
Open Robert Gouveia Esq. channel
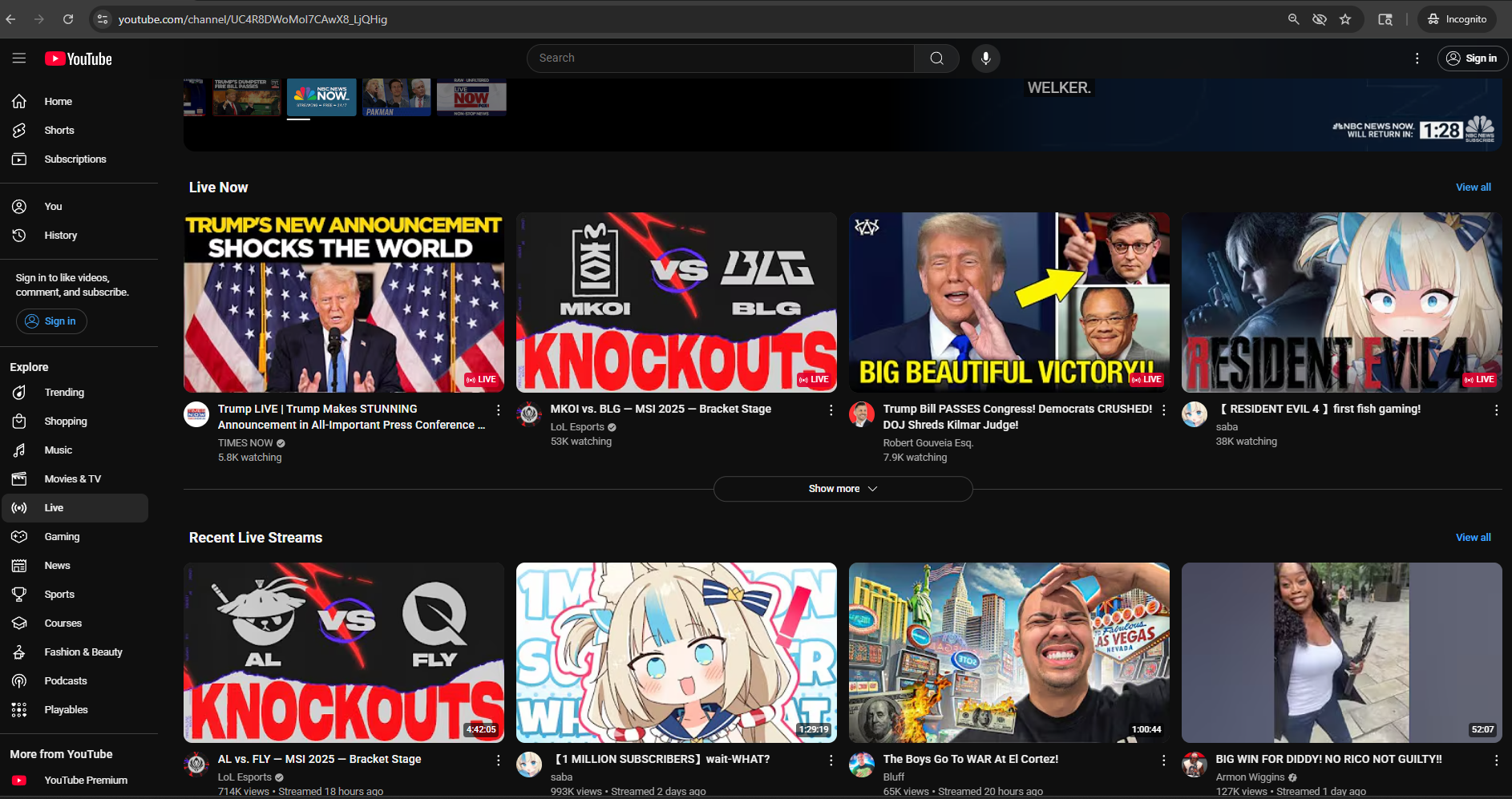(x=928, y=443)
